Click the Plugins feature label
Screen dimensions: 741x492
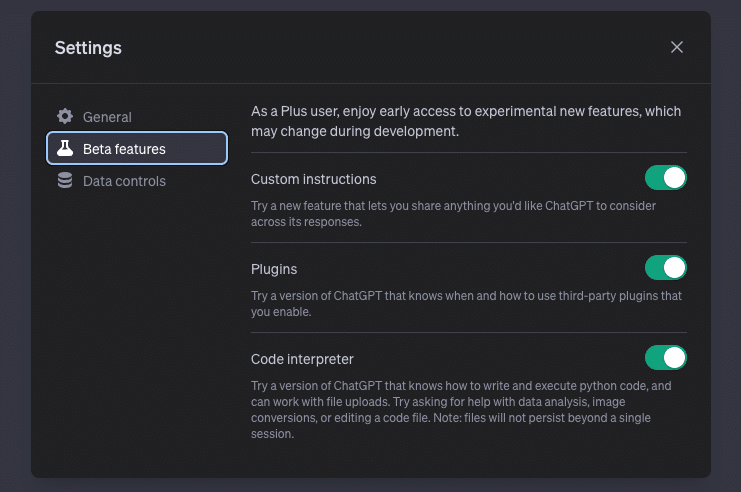coord(274,269)
